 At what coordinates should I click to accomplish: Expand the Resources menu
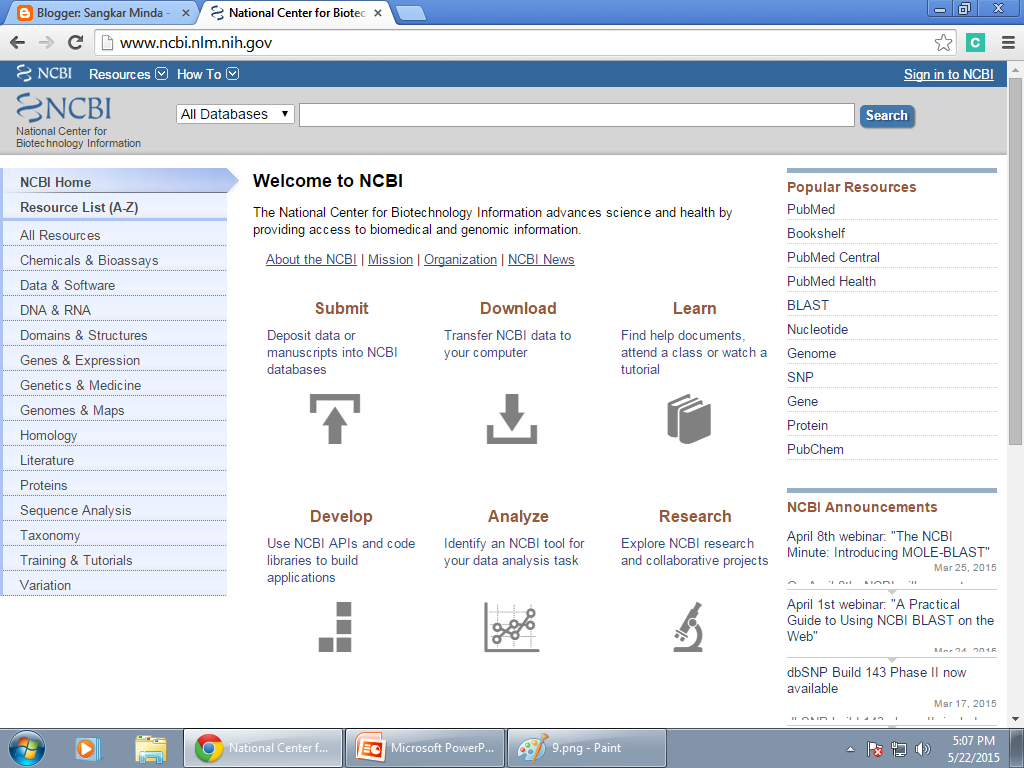(x=128, y=74)
